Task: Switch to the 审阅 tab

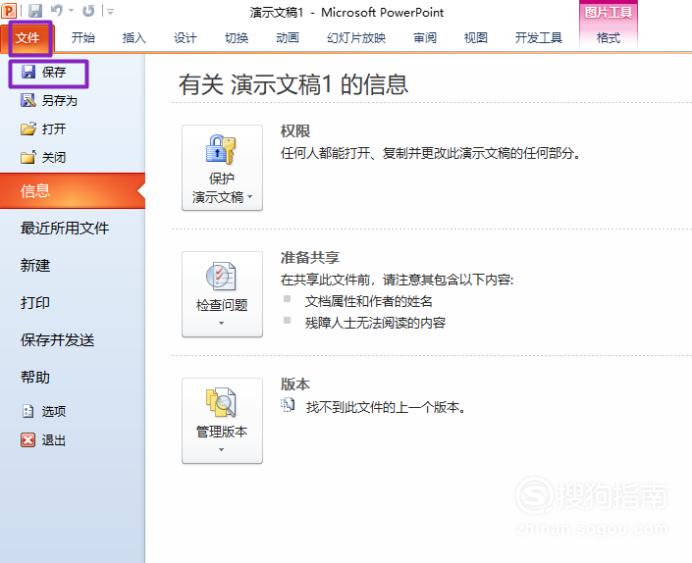Action: click(x=425, y=38)
